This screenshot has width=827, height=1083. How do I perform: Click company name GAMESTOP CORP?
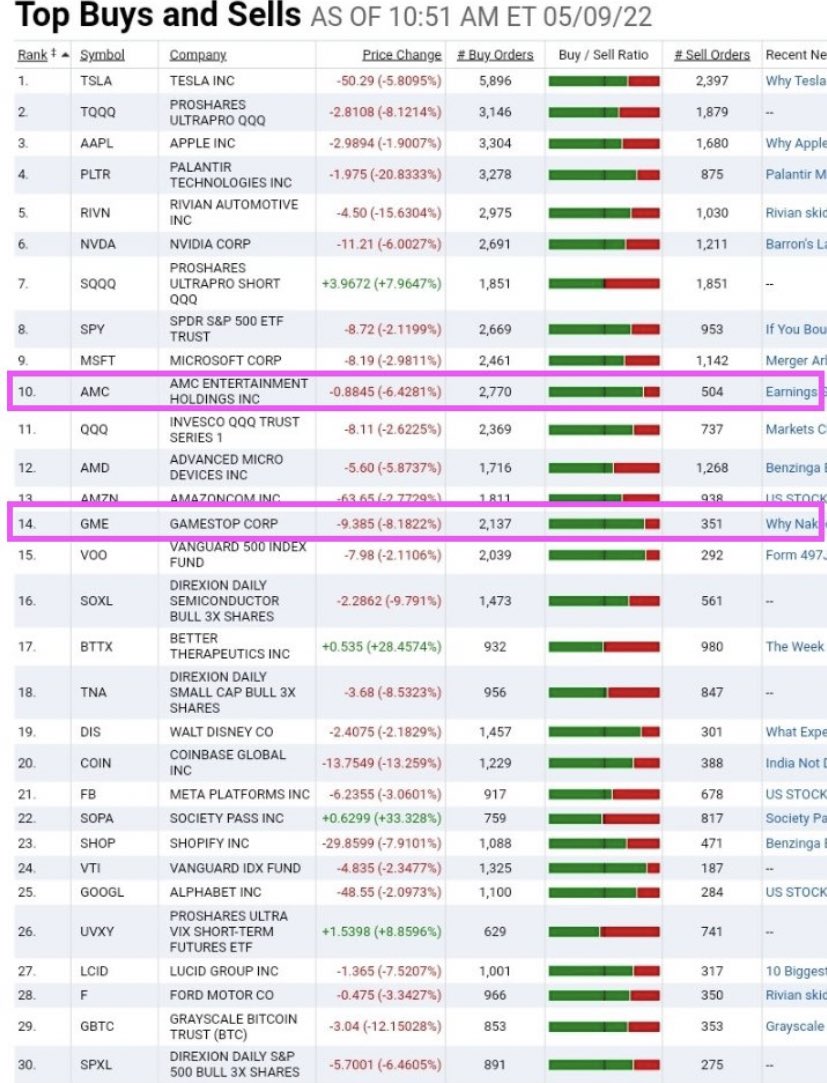pyautogui.click(x=224, y=524)
